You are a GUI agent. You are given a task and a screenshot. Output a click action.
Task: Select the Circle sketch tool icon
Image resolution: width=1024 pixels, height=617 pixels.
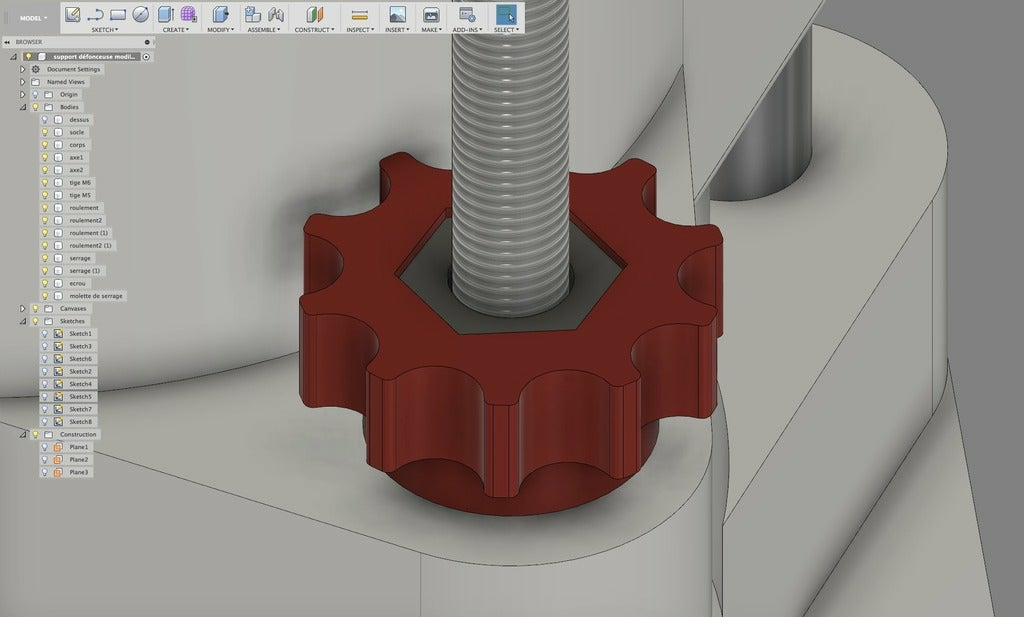(x=140, y=14)
